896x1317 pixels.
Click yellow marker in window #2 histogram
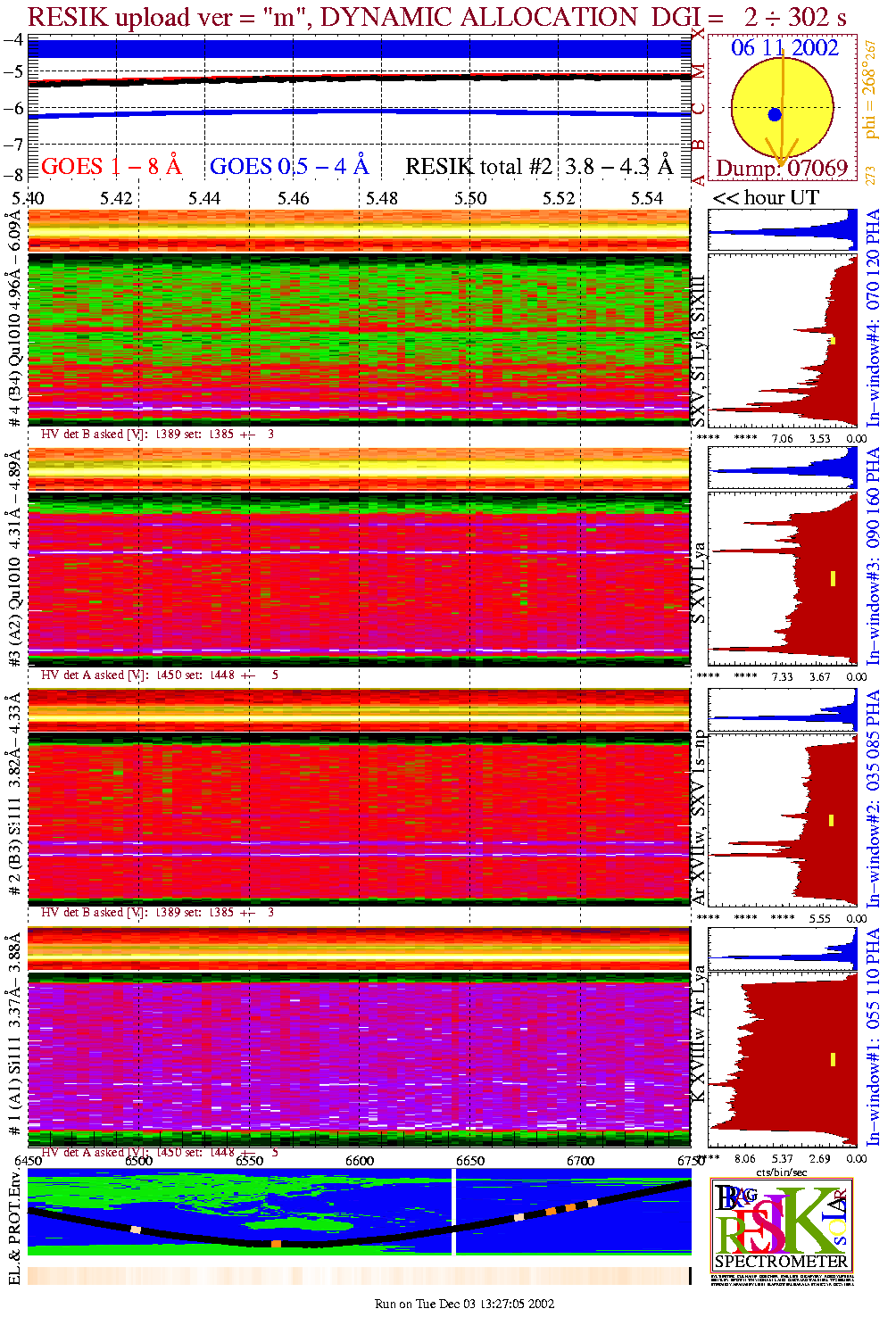832,820
